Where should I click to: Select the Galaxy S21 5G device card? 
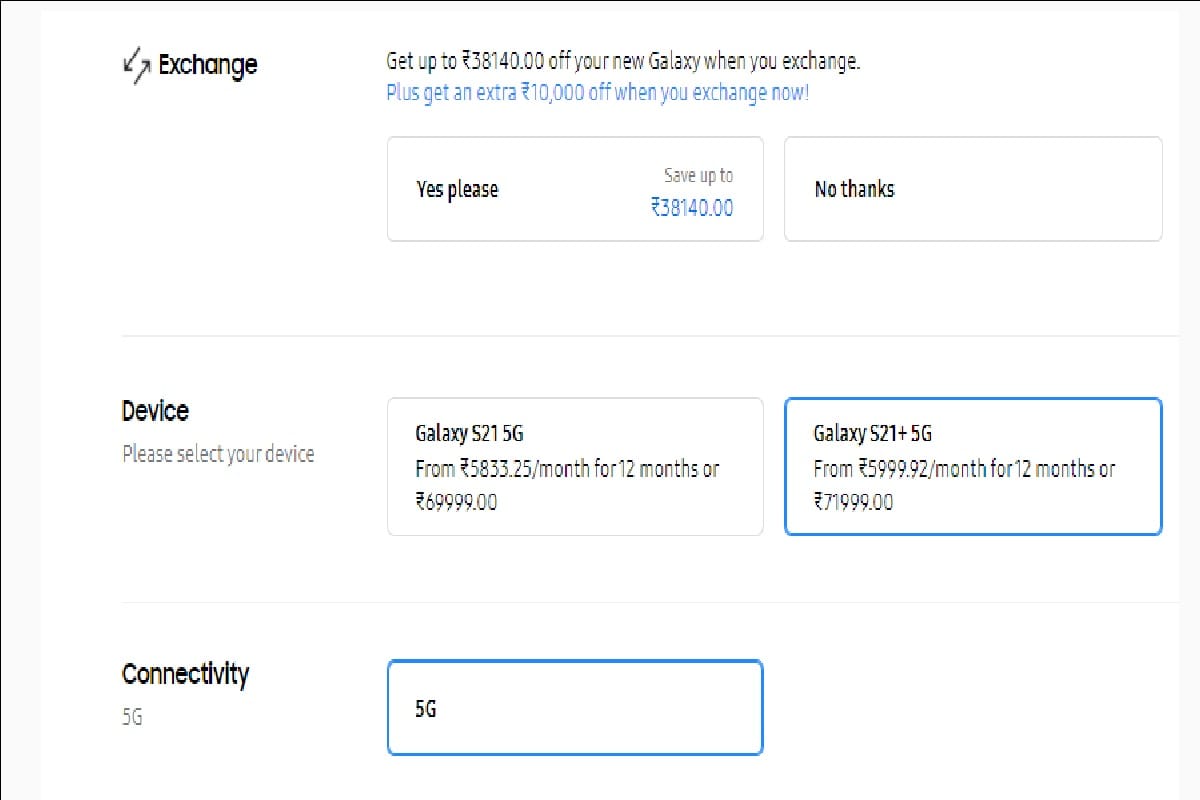575,467
